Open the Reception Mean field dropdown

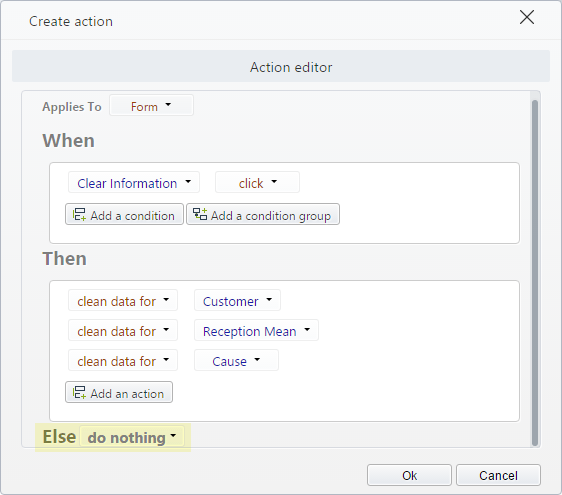coord(256,330)
